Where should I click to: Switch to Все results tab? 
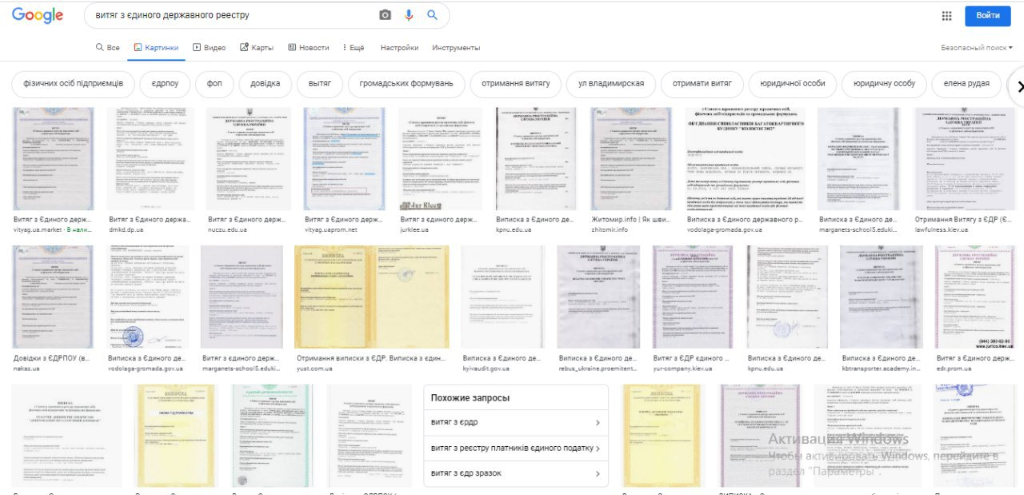click(x=108, y=48)
